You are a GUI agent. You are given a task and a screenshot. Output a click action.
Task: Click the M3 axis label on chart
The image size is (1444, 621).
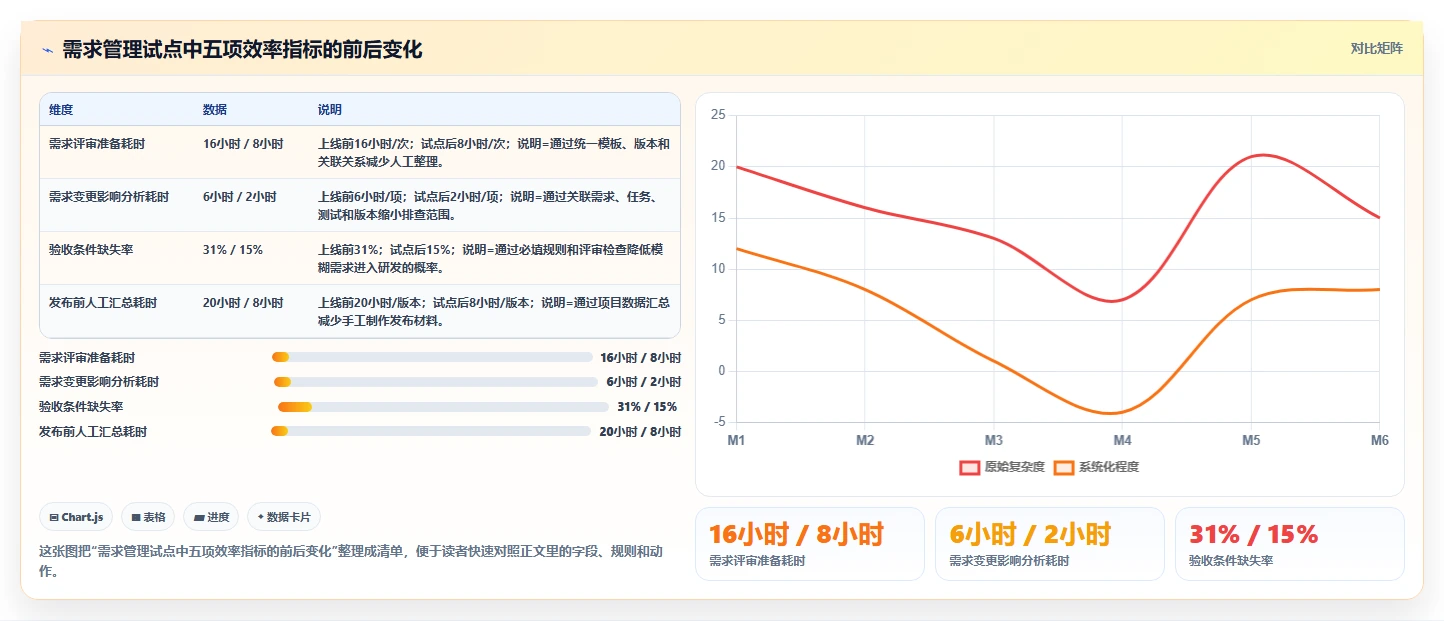[994, 440]
